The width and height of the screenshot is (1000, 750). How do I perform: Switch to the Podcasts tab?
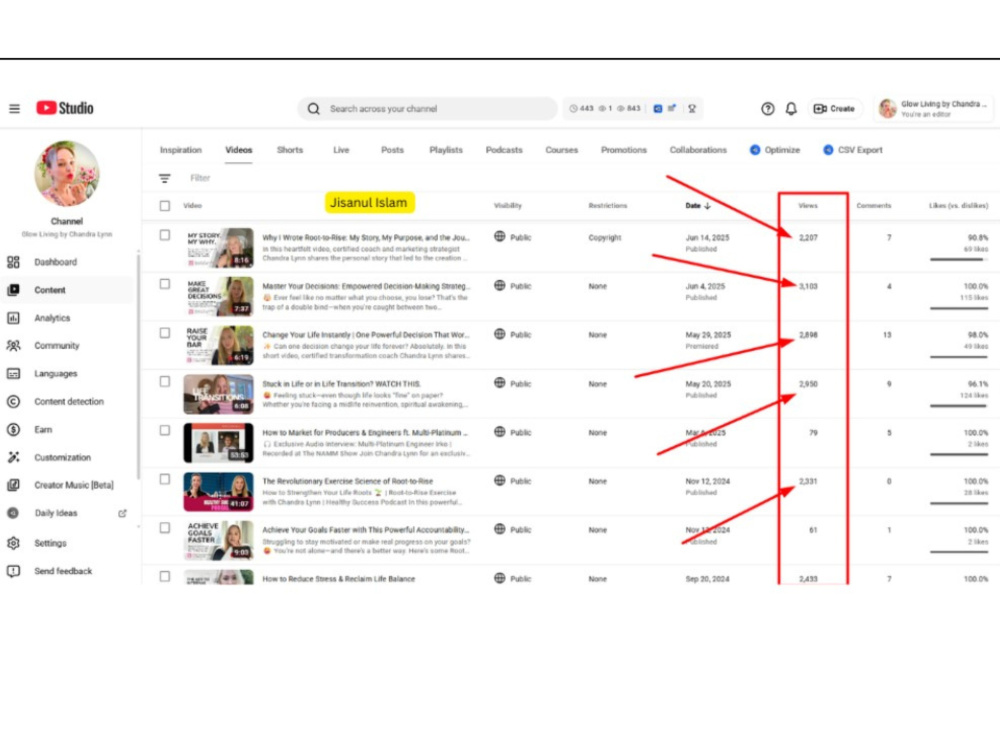pos(504,150)
